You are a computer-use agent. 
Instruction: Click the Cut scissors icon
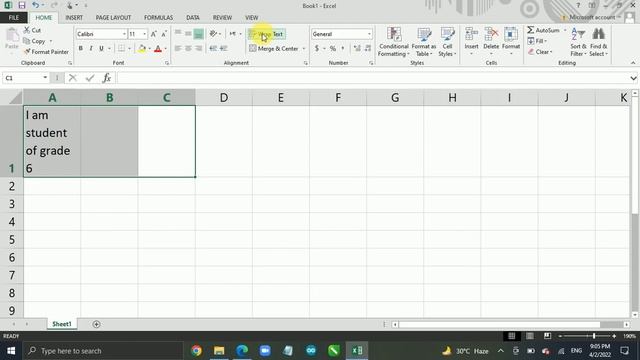(x=27, y=30)
